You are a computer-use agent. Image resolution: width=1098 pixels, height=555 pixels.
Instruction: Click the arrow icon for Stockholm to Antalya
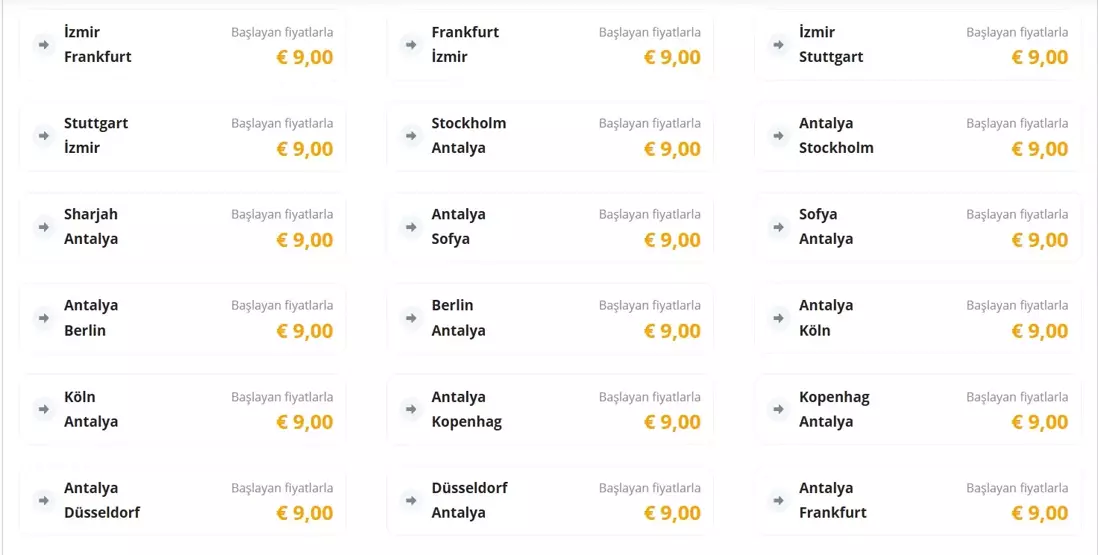(410, 136)
